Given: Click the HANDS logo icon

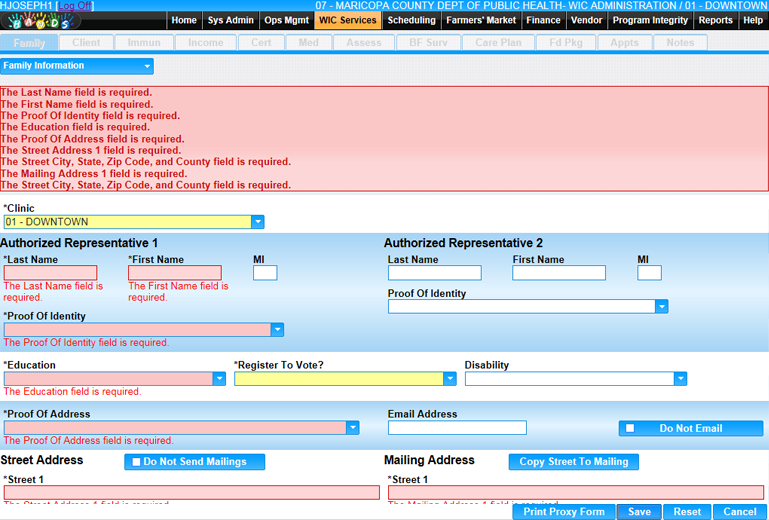Looking at the screenshot, I should [x=40, y=21].
